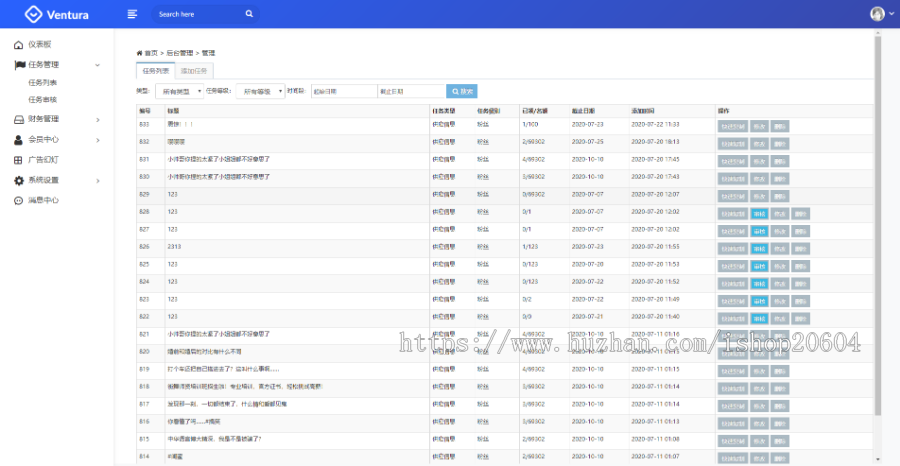Click the Ventura logo icon
The height and width of the screenshot is (466, 900).
point(34,14)
